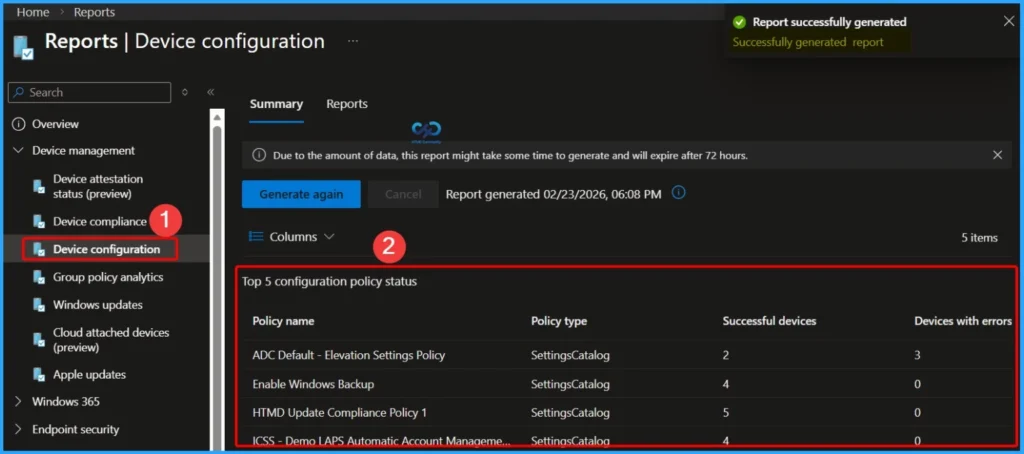Open Windows updates report
This screenshot has height=454, width=1024.
coord(97,305)
